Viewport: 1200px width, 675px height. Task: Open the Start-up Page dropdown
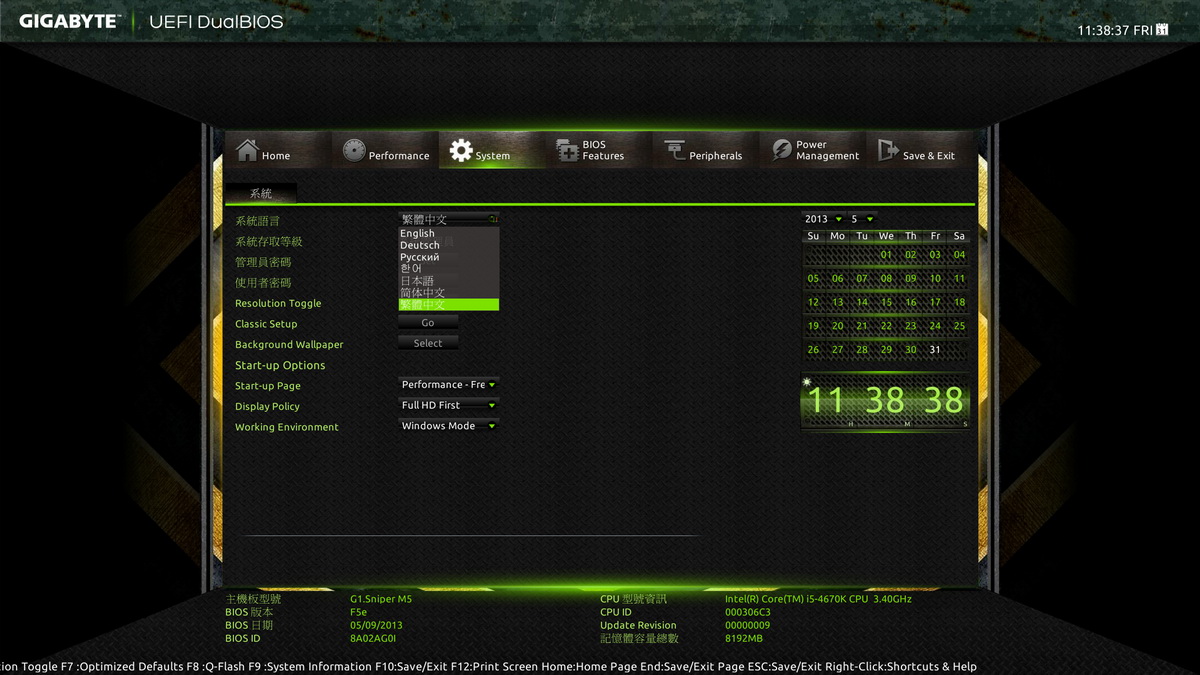click(448, 384)
